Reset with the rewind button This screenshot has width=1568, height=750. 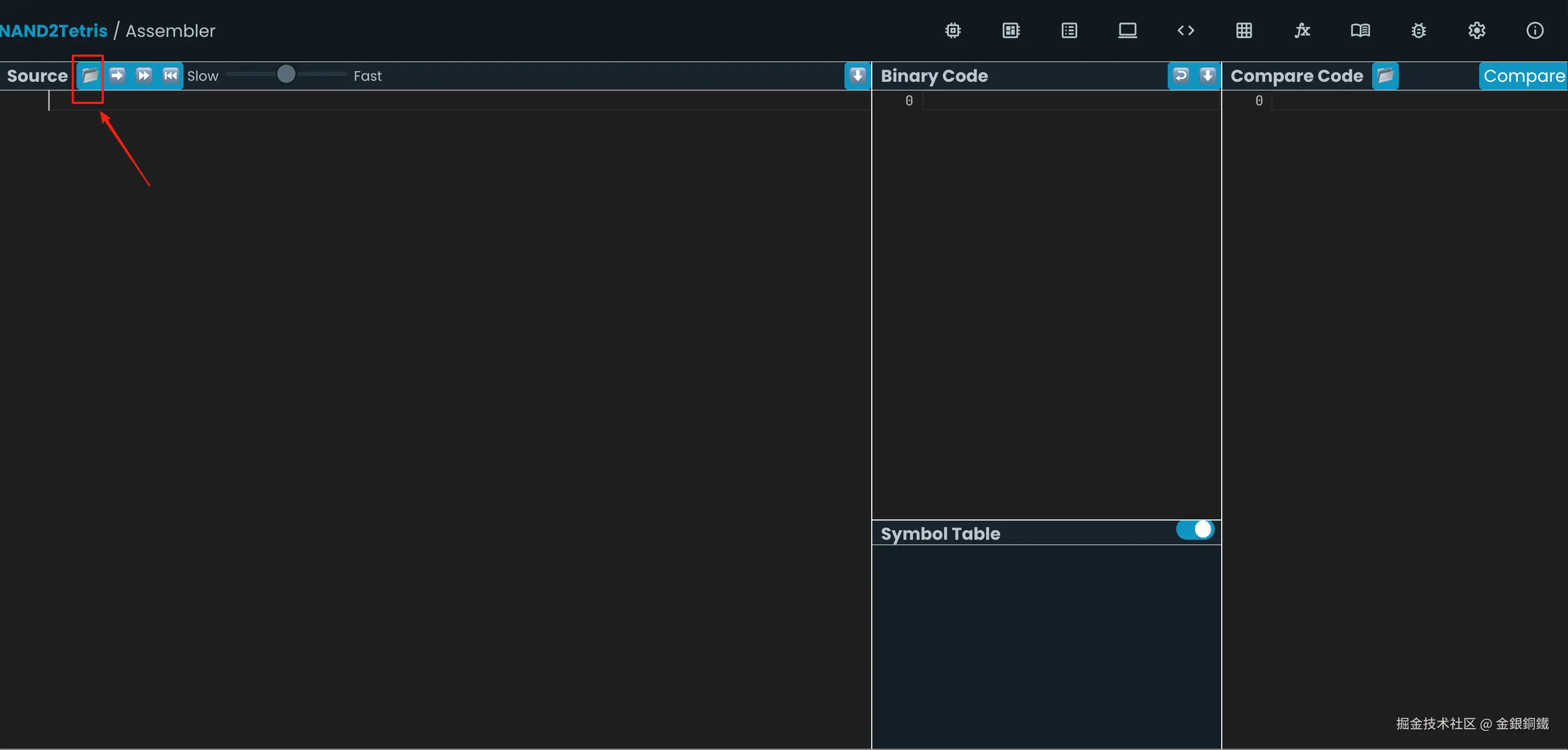click(x=170, y=75)
